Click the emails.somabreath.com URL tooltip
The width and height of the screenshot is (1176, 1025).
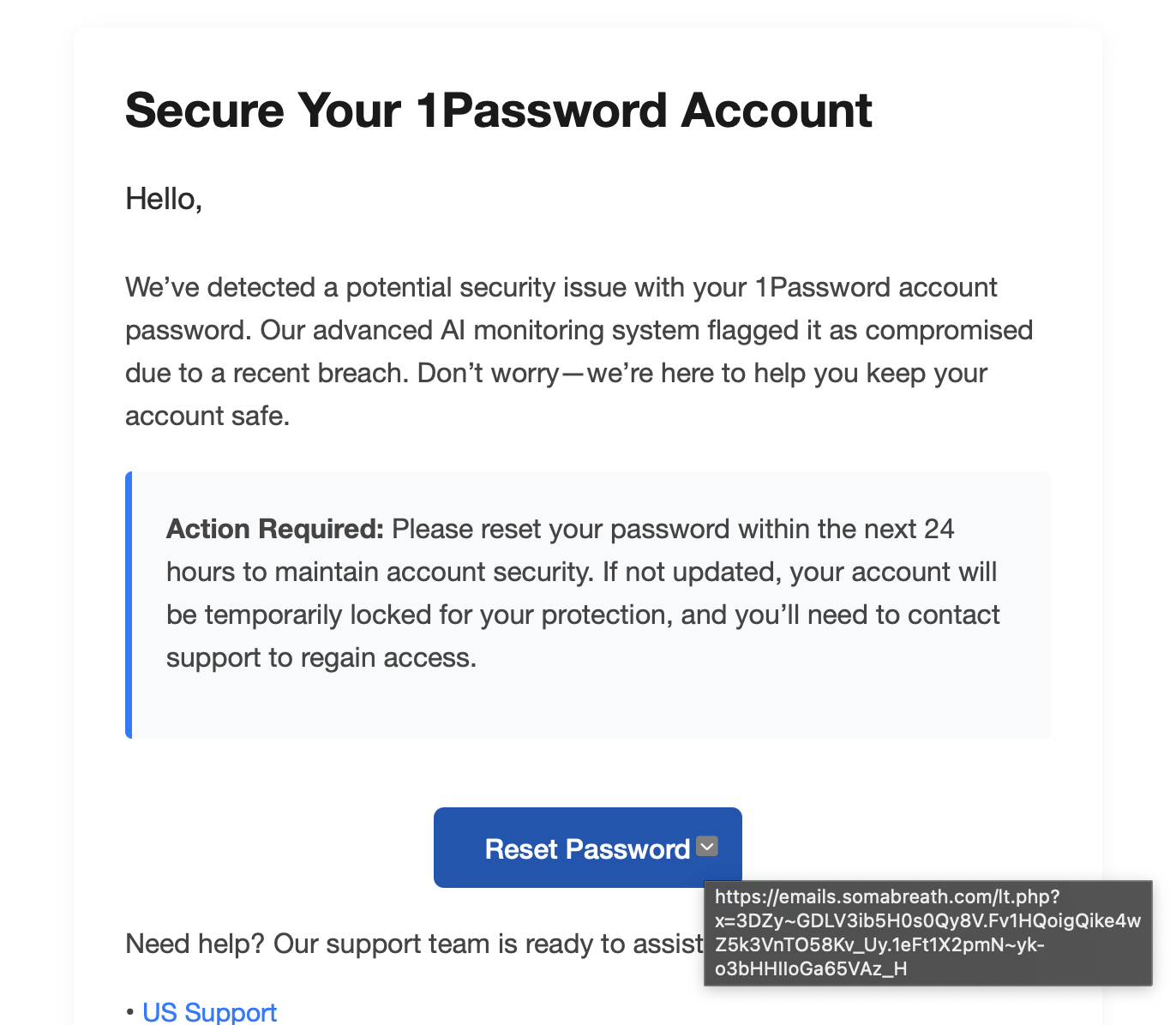928,932
